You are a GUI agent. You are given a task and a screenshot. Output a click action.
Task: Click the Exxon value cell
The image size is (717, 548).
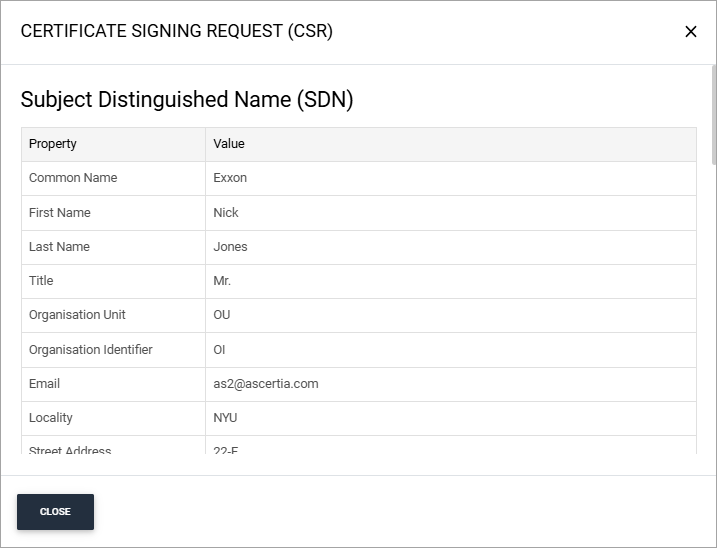230,178
